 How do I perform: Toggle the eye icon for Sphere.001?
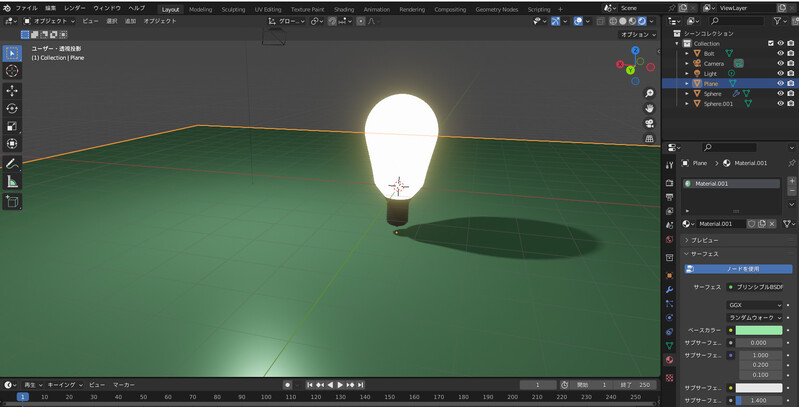tap(780, 103)
